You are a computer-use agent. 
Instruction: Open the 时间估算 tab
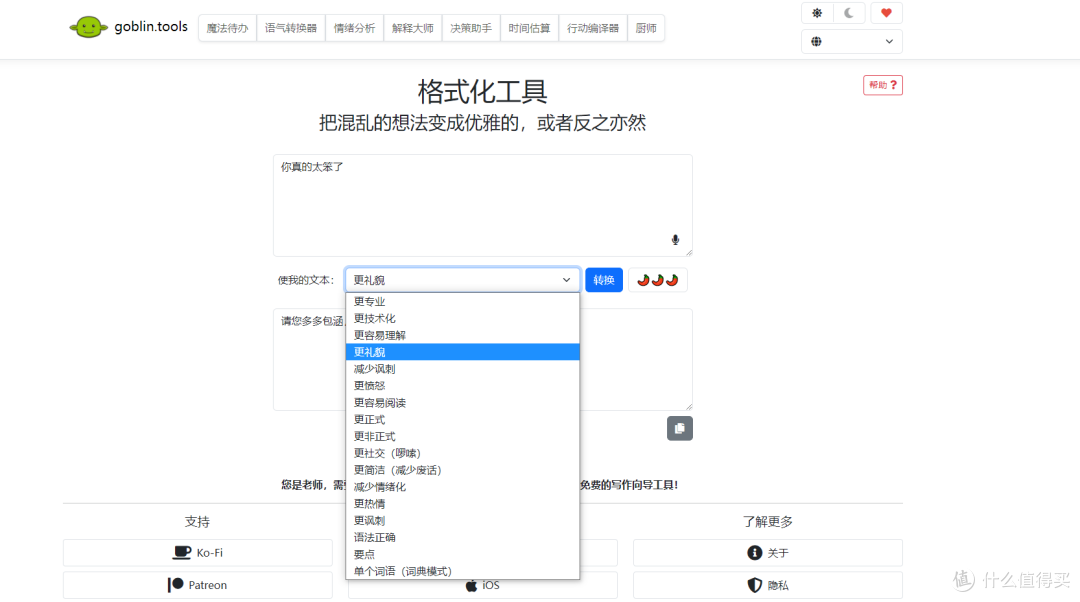pos(530,28)
